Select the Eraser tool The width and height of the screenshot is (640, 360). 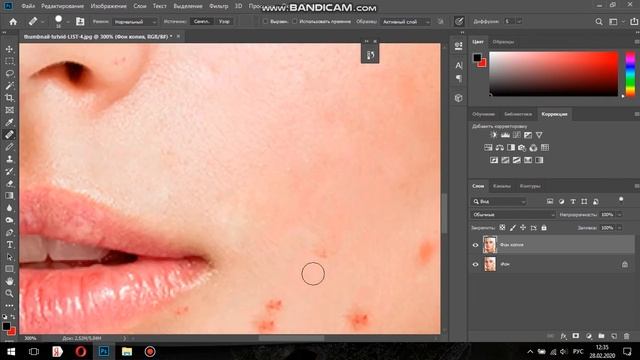pos(9,184)
